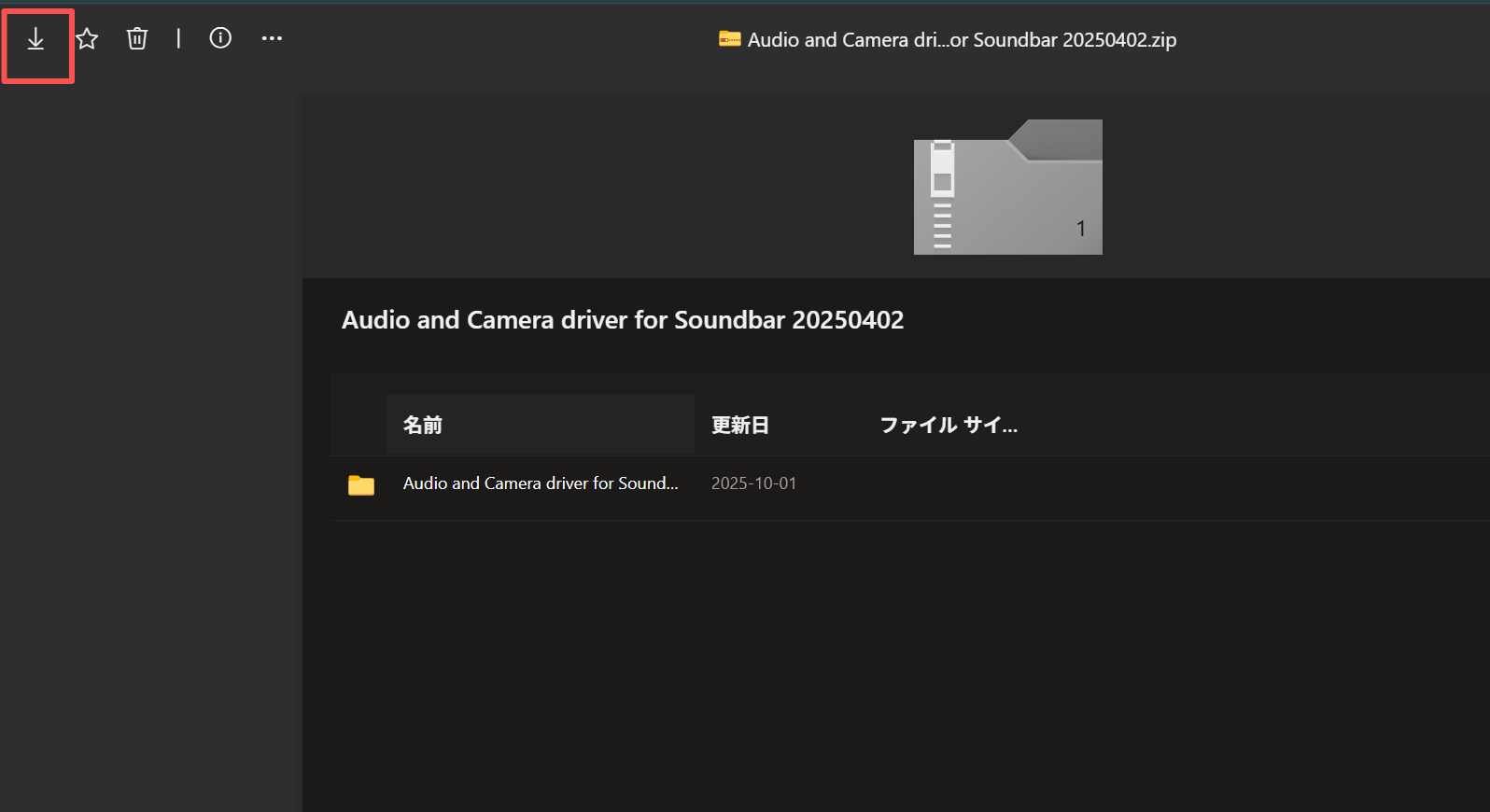
Task: Click the empty file size cell of the folder row
Action: pos(949,485)
